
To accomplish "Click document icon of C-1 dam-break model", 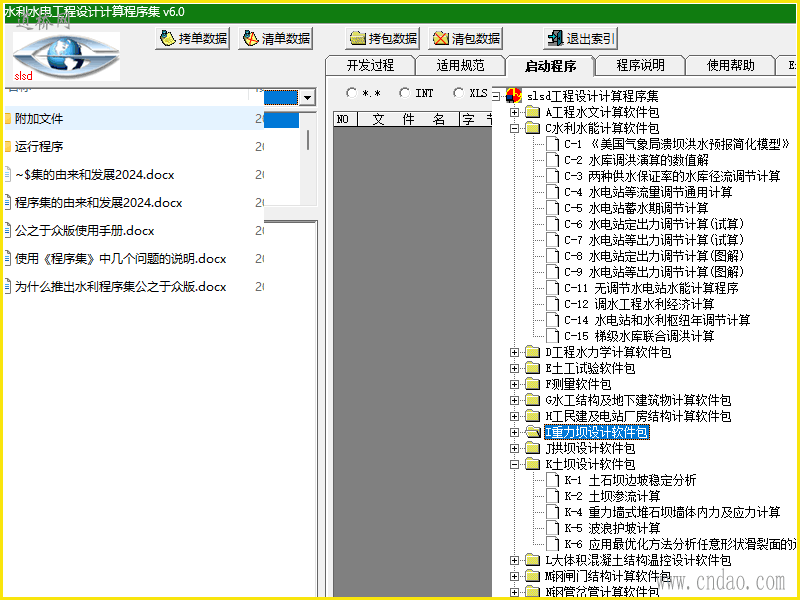I will pyautogui.click(x=552, y=144).
